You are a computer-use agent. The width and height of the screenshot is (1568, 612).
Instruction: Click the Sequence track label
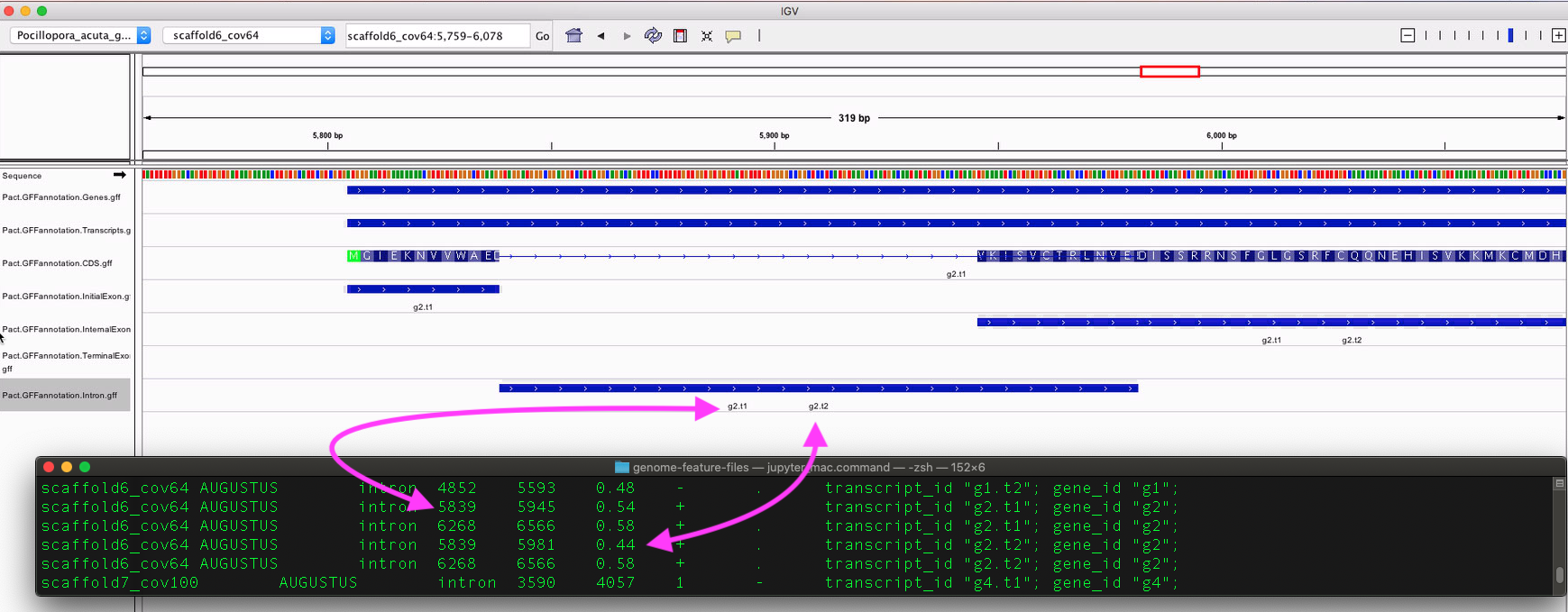(22, 176)
